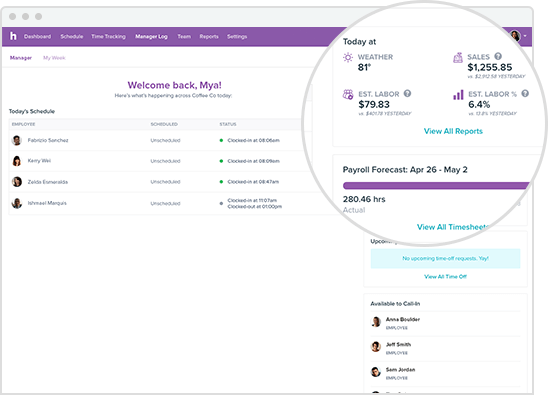Go to the Schedule menu item
The image size is (548, 395).
pyautogui.click(x=72, y=36)
